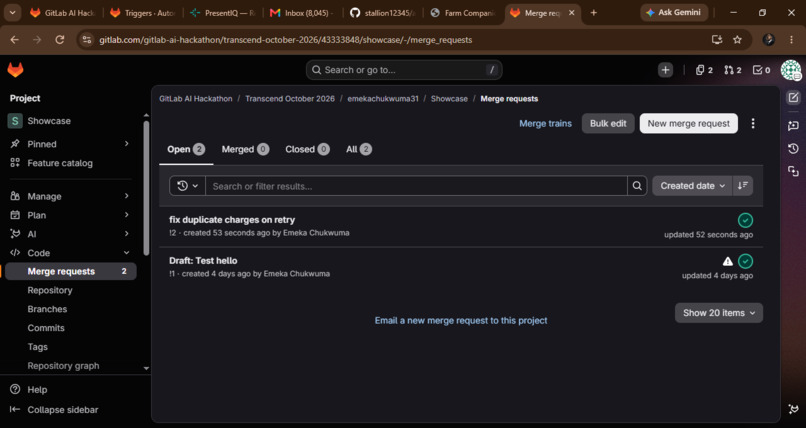Click the browser reload icon
This screenshot has height=428, width=806.
coord(60,40)
